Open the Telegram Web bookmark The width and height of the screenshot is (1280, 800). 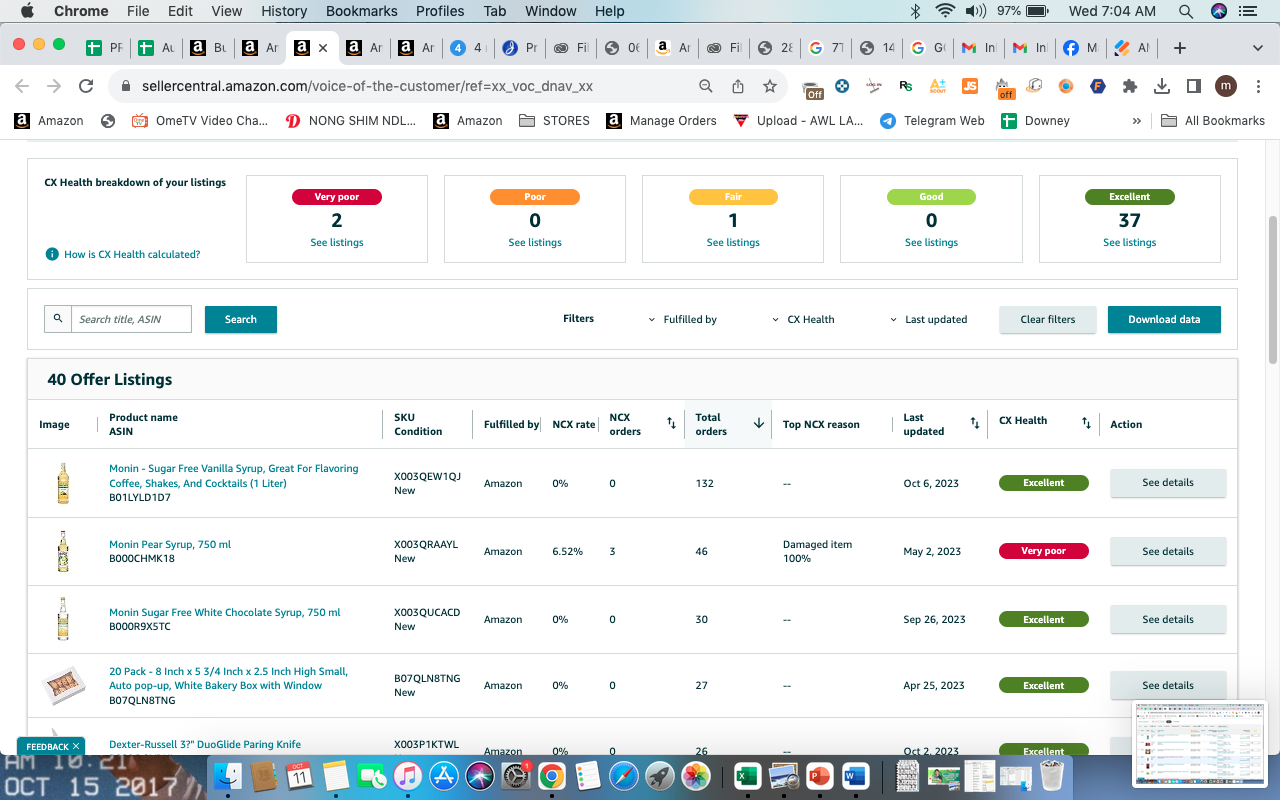tap(932, 120)
